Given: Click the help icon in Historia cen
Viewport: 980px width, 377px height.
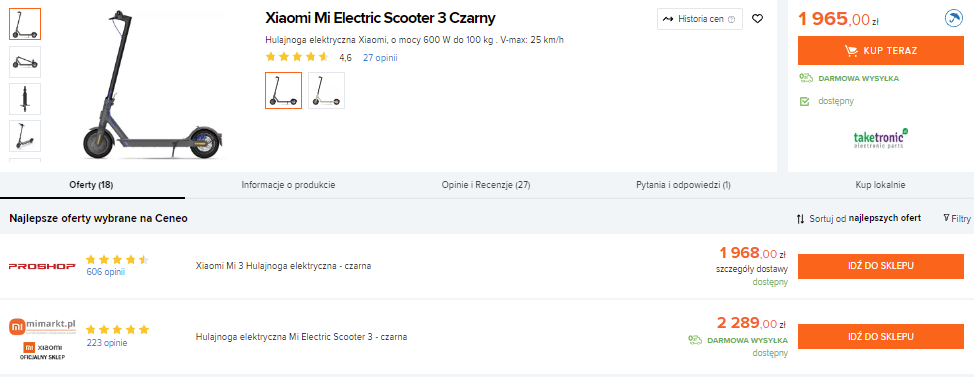Looking at the screenshot, I should 731,19.
